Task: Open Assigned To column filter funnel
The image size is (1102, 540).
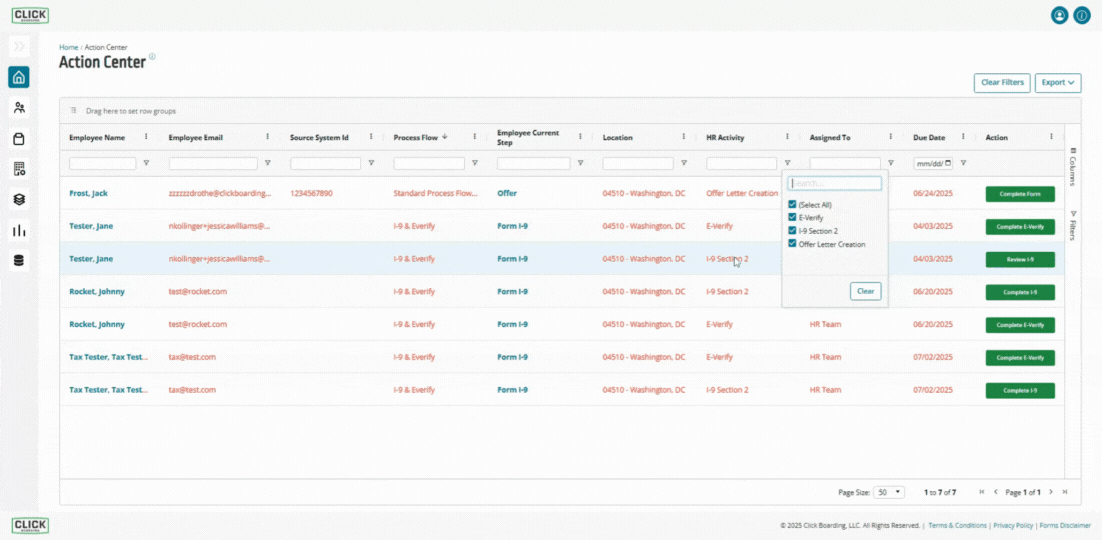Action: click(890, 163)
